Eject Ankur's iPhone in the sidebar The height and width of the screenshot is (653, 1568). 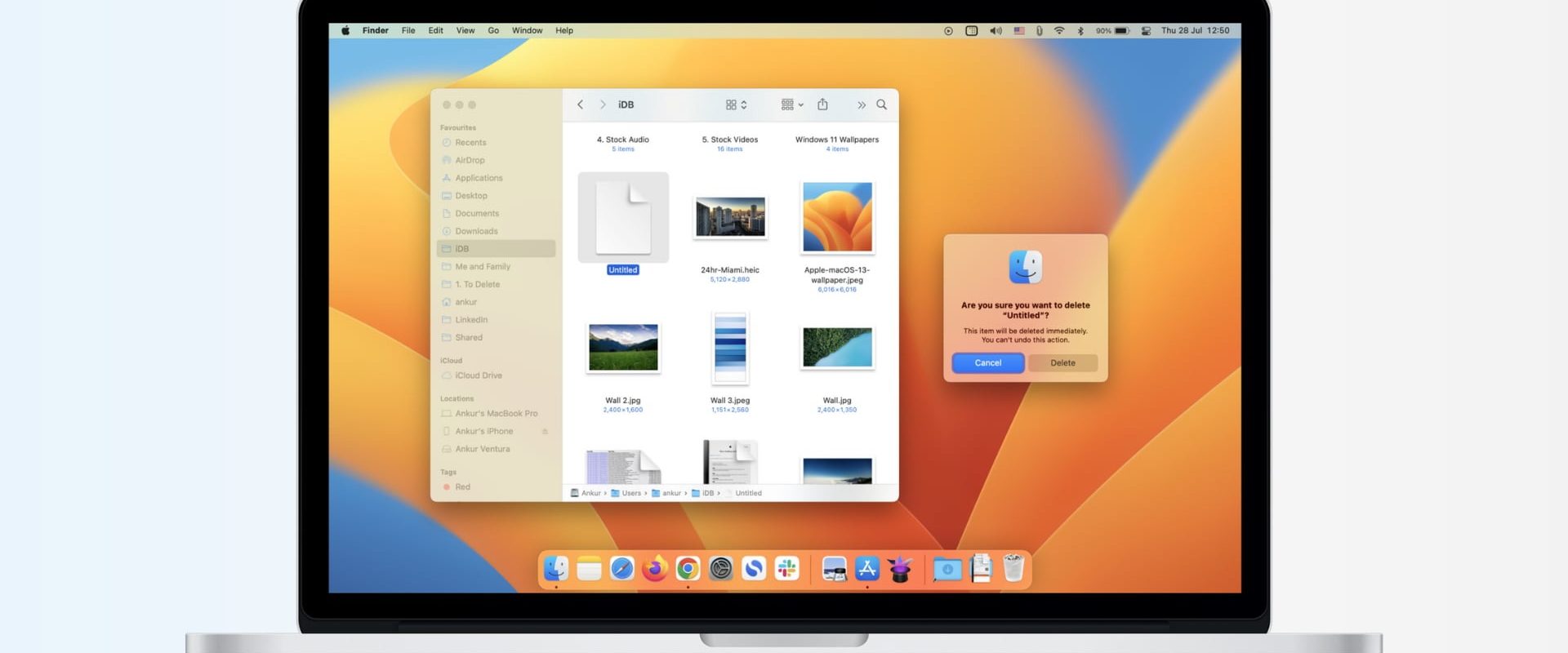pos(545,431)
